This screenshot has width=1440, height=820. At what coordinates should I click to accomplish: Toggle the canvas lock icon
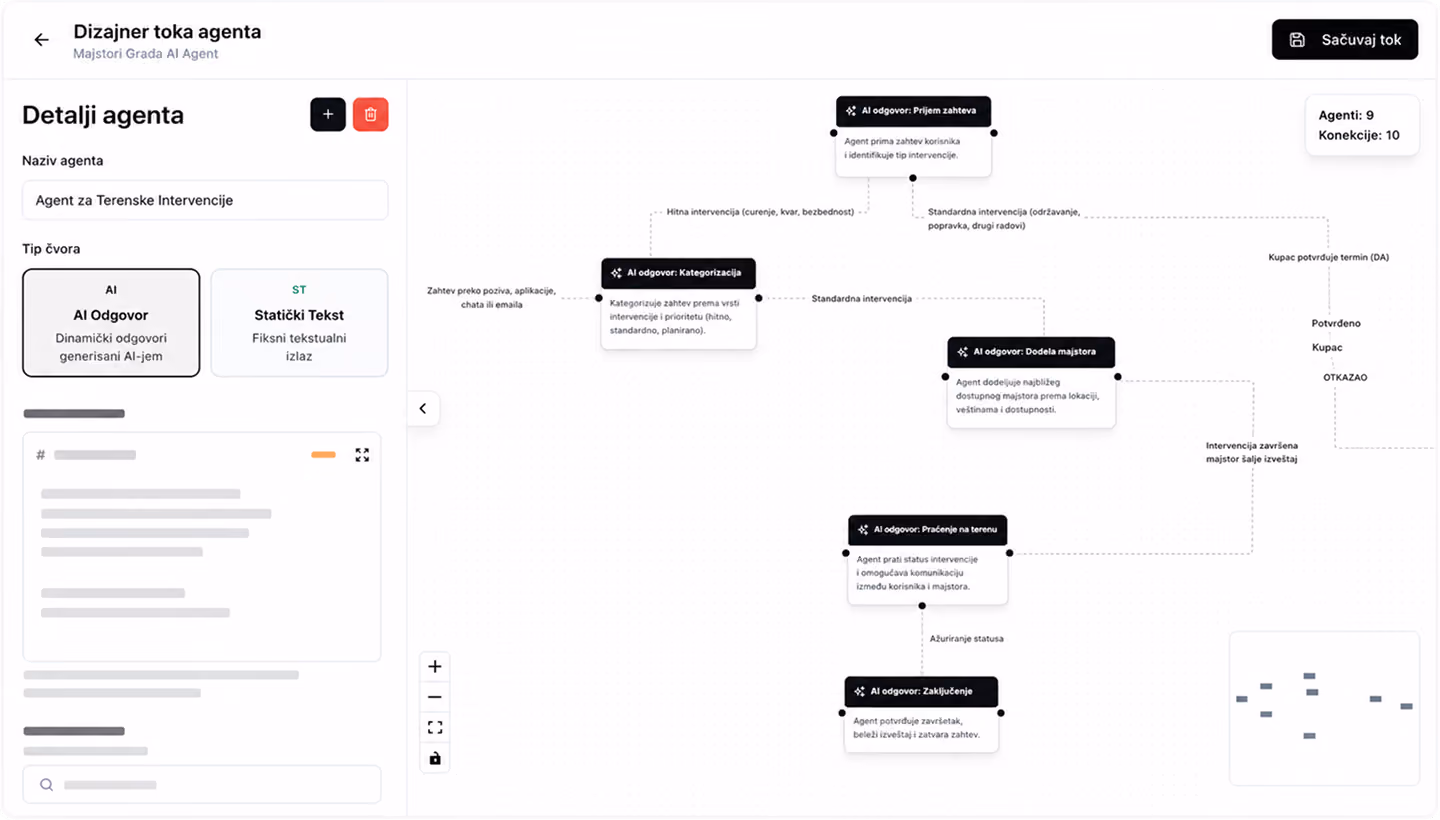click(x=434, y=758)
